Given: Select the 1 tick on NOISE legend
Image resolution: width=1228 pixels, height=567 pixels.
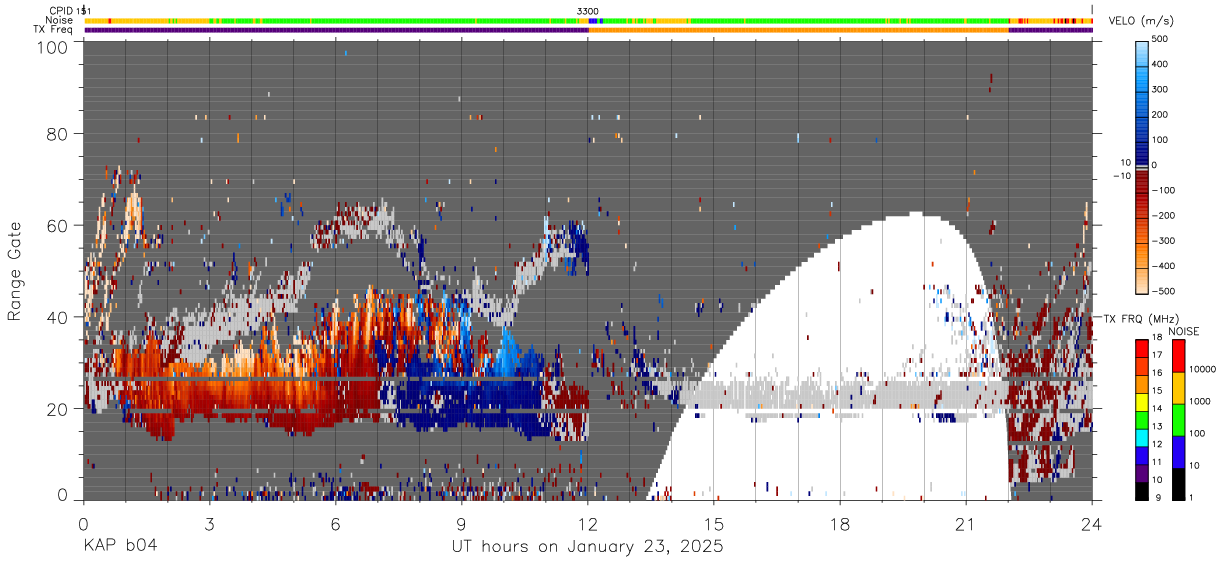Looking at the screenshot, I should (1192, 497).
